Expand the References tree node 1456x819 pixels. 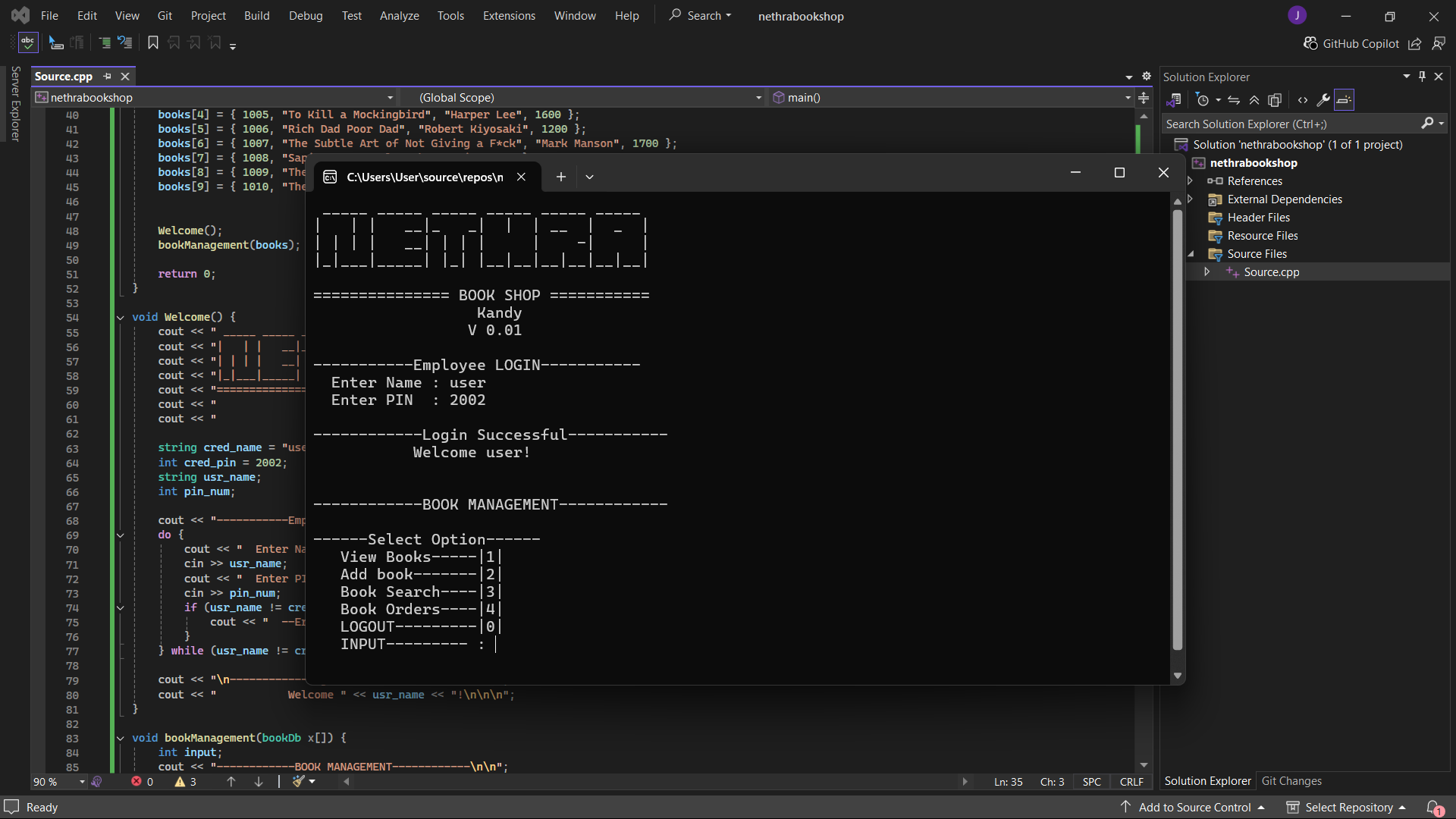1191,181
